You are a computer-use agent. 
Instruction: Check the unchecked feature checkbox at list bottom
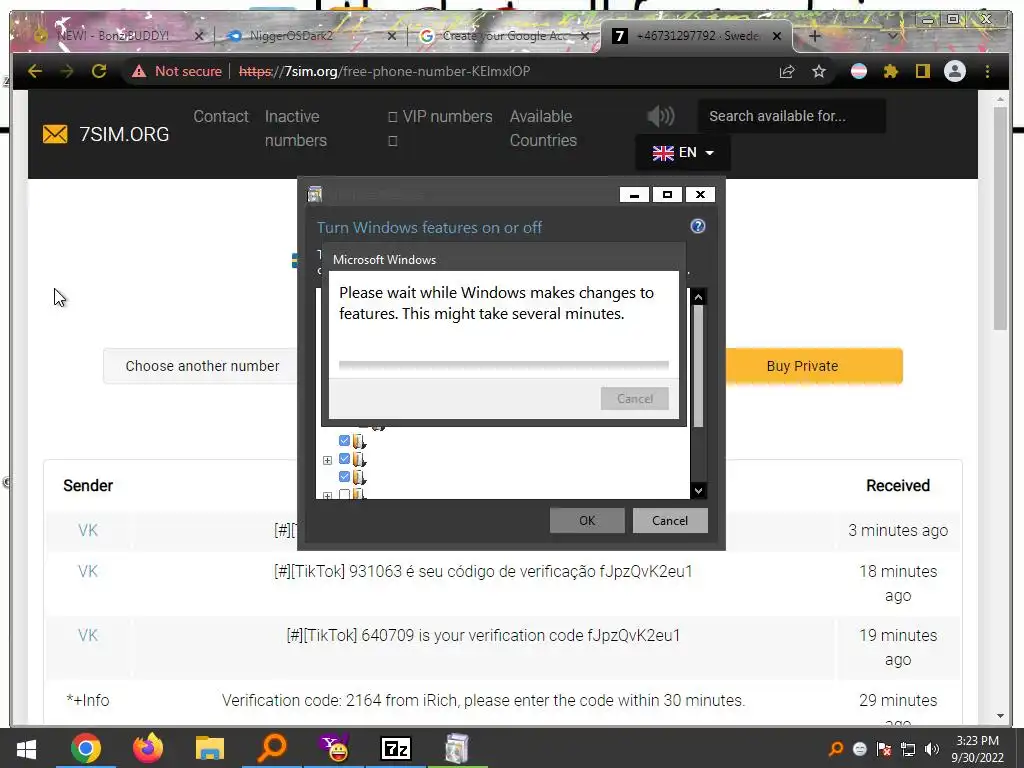point(344,494)
